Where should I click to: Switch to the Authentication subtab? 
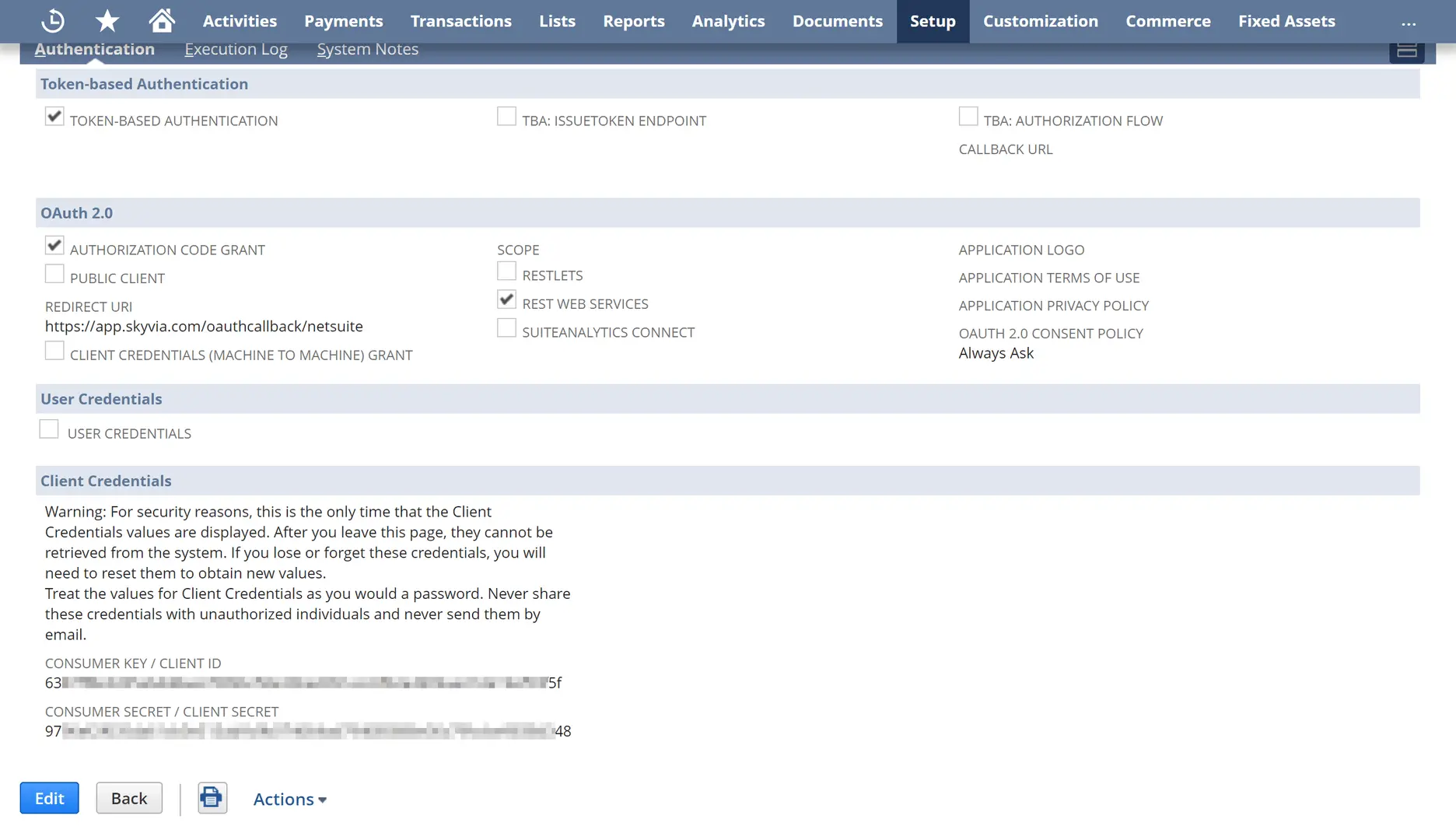(94, 49)
